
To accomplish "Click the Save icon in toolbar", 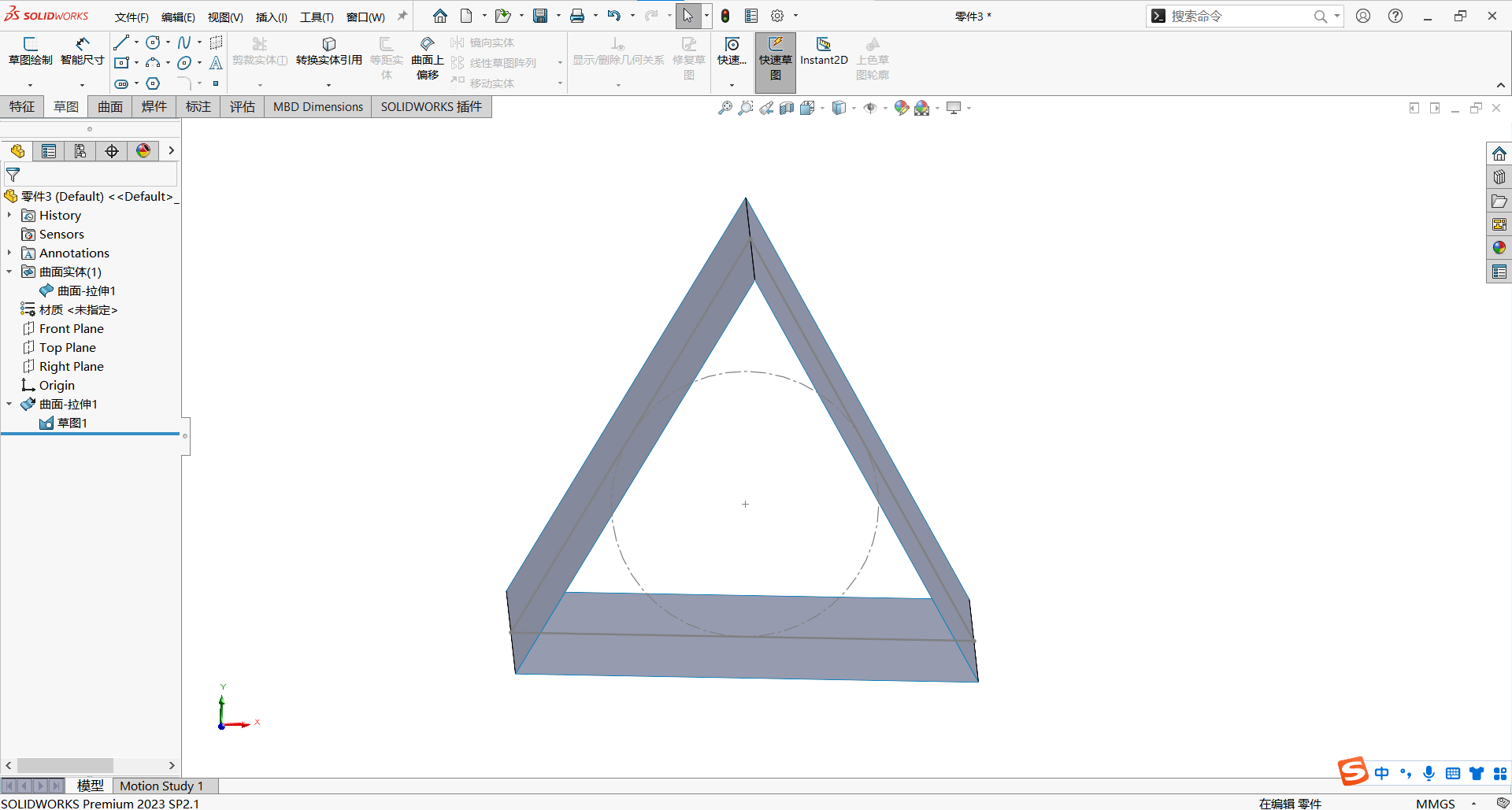I will 540,16.
